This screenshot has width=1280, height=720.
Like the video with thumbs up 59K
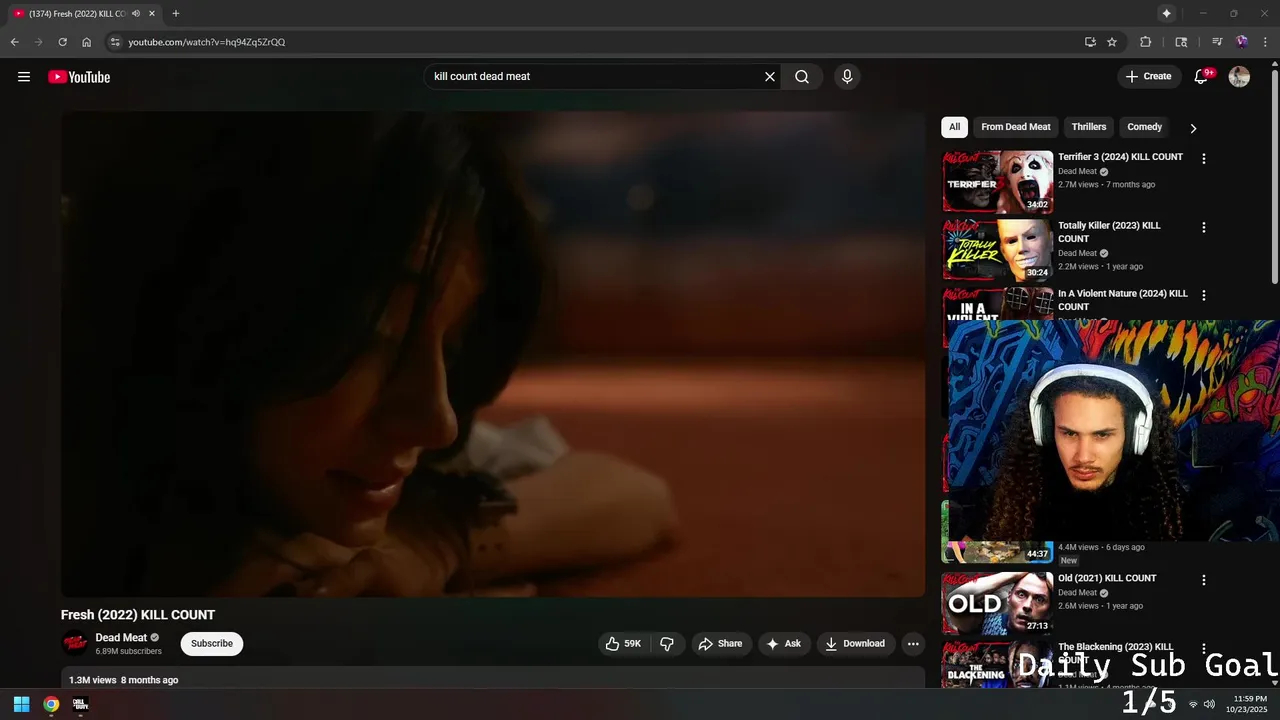tap(623, 644)
